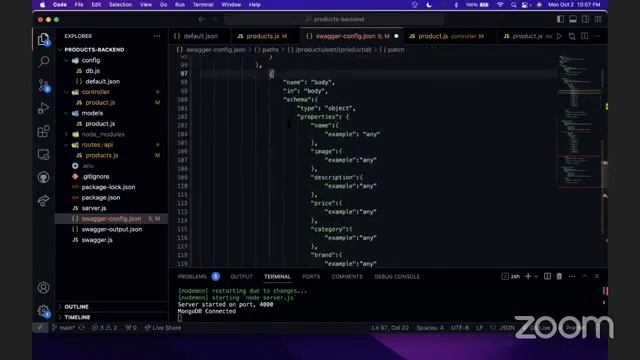The width and height of the screenshot is (640, 360).
Task: Open the new terminal launch profile dropdown
Action: (x=536, y=276)
